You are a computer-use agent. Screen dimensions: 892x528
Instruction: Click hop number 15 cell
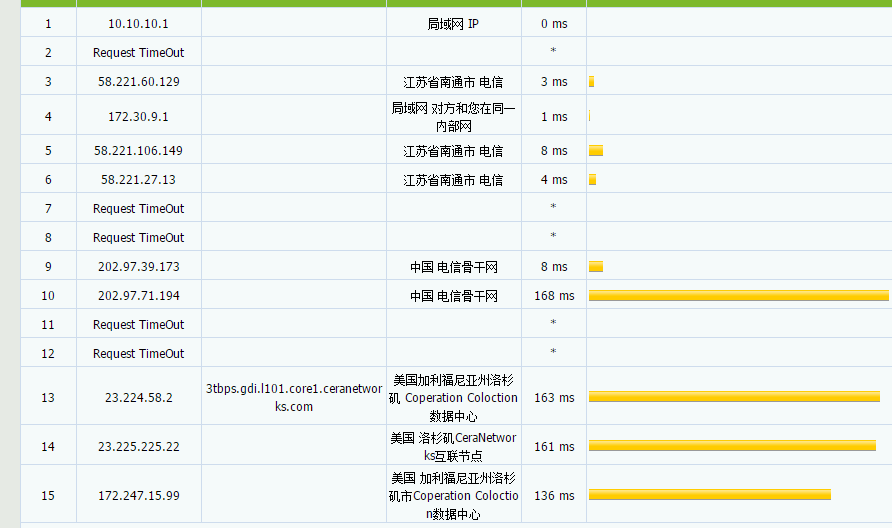[48, 496]
